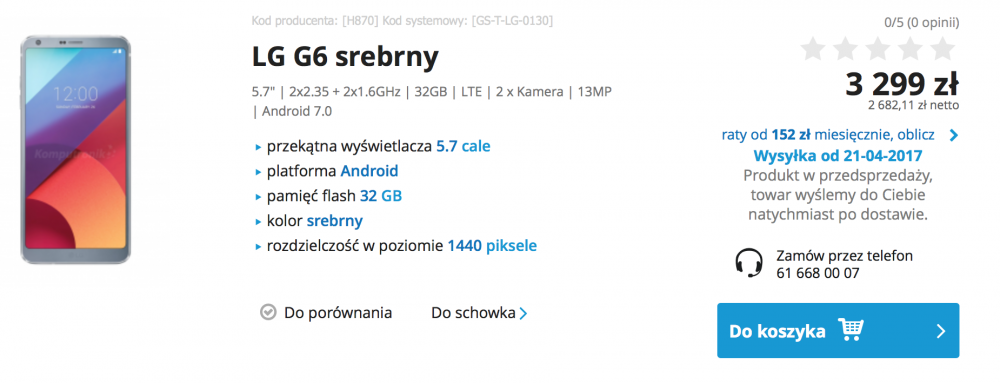Rate the product with the third star
This screenshot has width=1000, height=383.
point(878,49)
